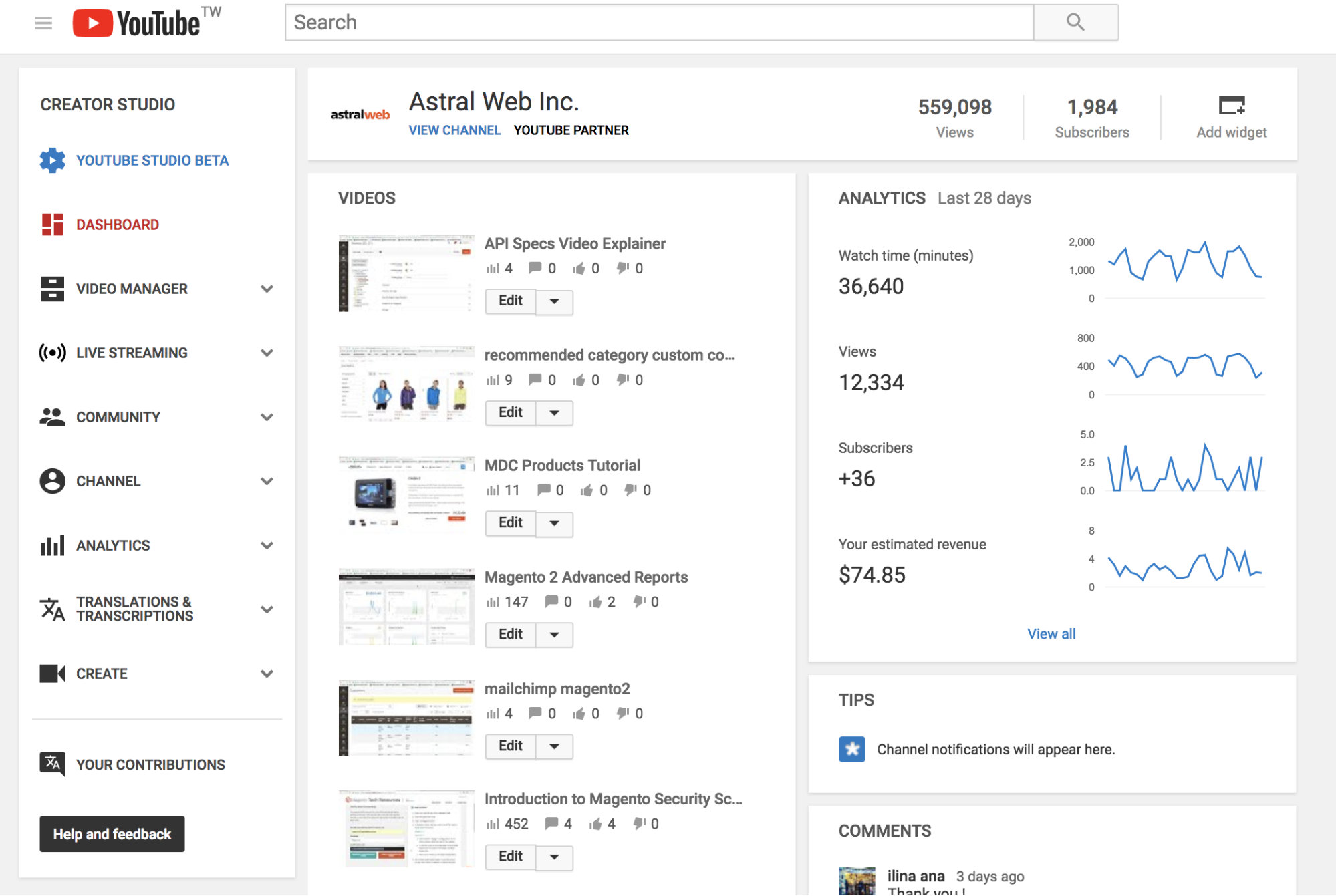Open Live Streaming menu item
This screenshot has width=1336, height=896.
(132, 353)
